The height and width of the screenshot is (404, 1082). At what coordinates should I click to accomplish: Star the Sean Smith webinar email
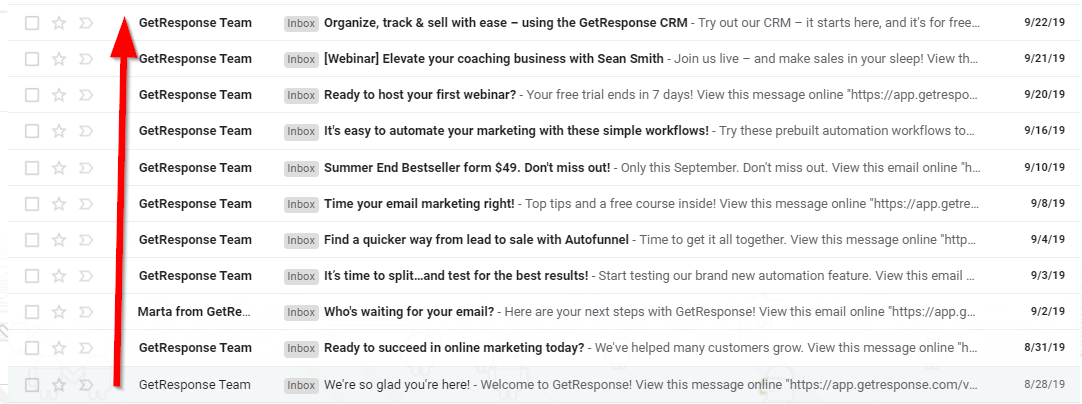[x=59, y=59]
